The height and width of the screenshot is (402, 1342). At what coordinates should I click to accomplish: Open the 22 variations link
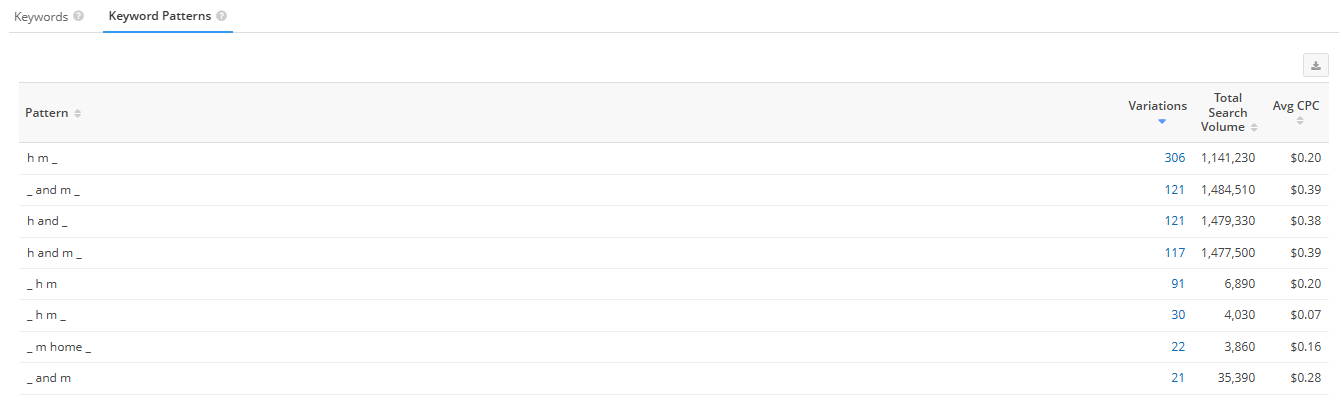click(x=1177, y=347)
